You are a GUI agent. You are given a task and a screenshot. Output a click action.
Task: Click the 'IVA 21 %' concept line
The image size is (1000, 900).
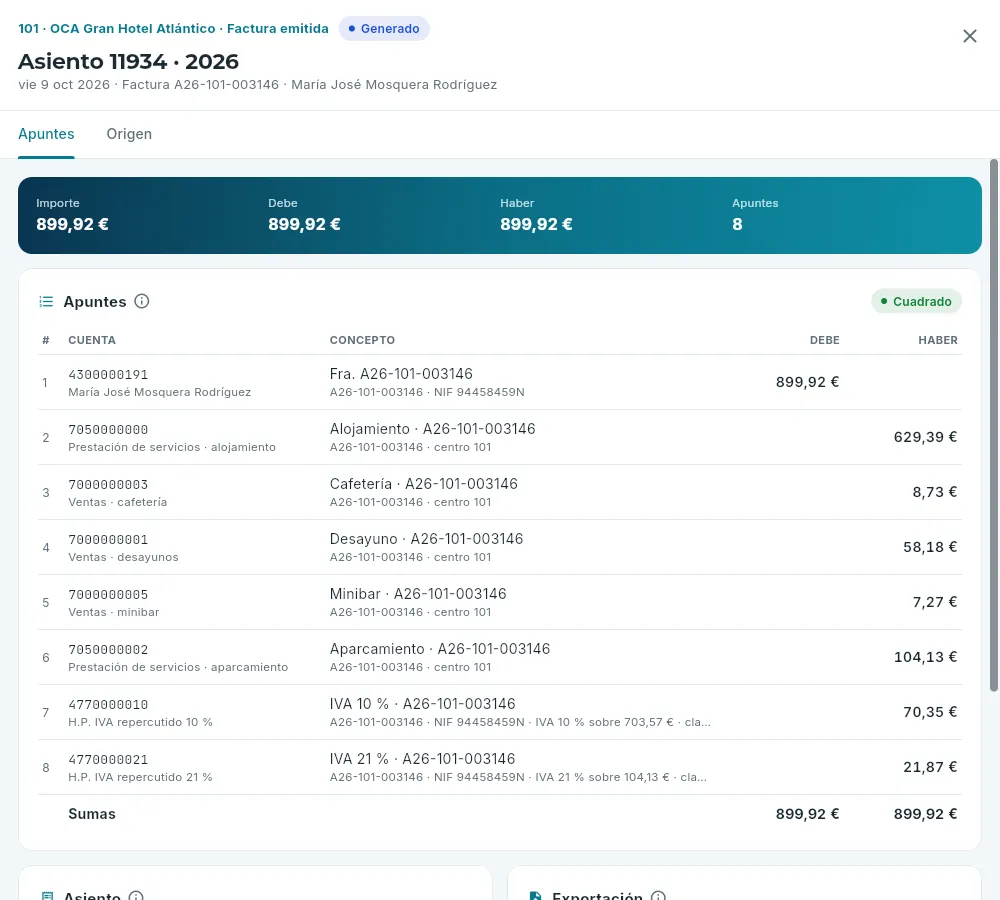tap(422, 758)
